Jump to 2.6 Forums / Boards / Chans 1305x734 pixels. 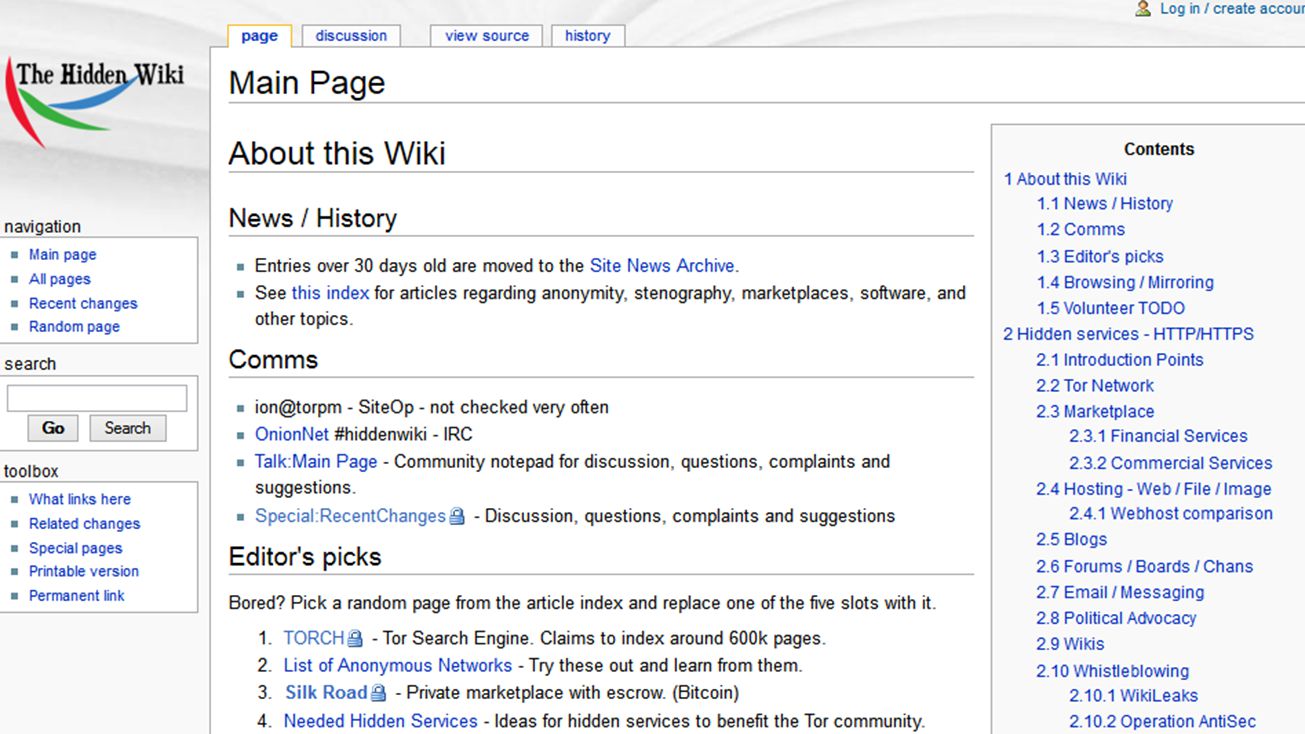(x=1144, y=567)
